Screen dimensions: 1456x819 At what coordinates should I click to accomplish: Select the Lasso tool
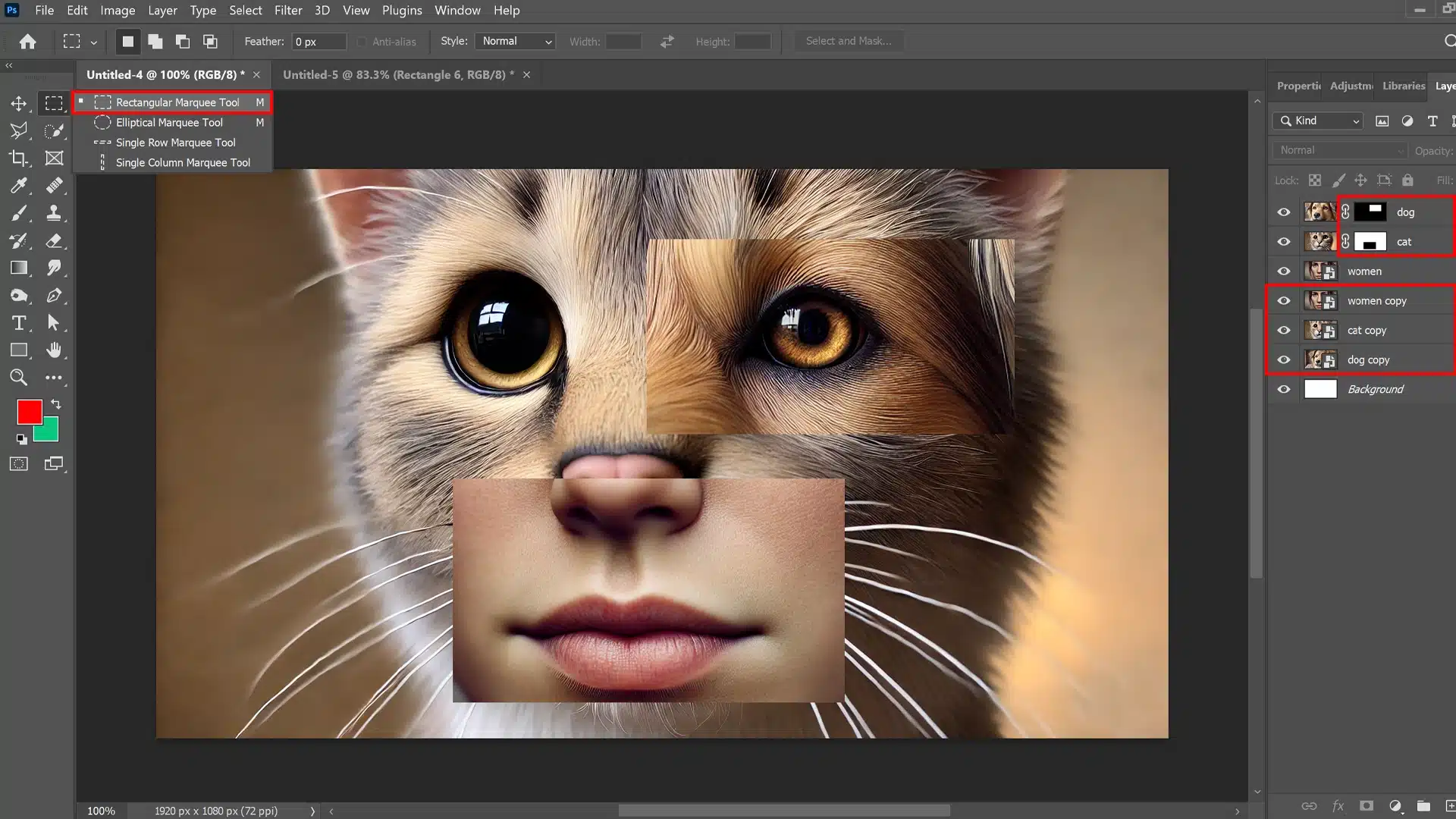[19, 130]
